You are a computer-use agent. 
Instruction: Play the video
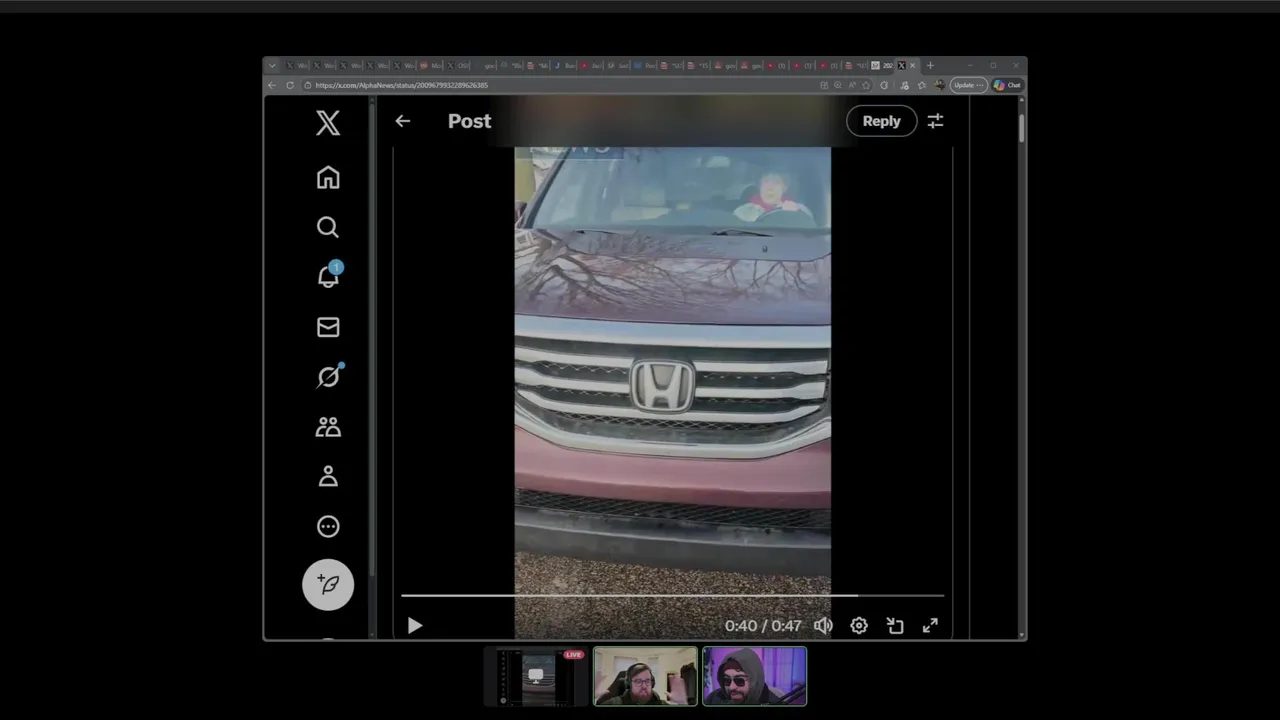click(414, 626)
